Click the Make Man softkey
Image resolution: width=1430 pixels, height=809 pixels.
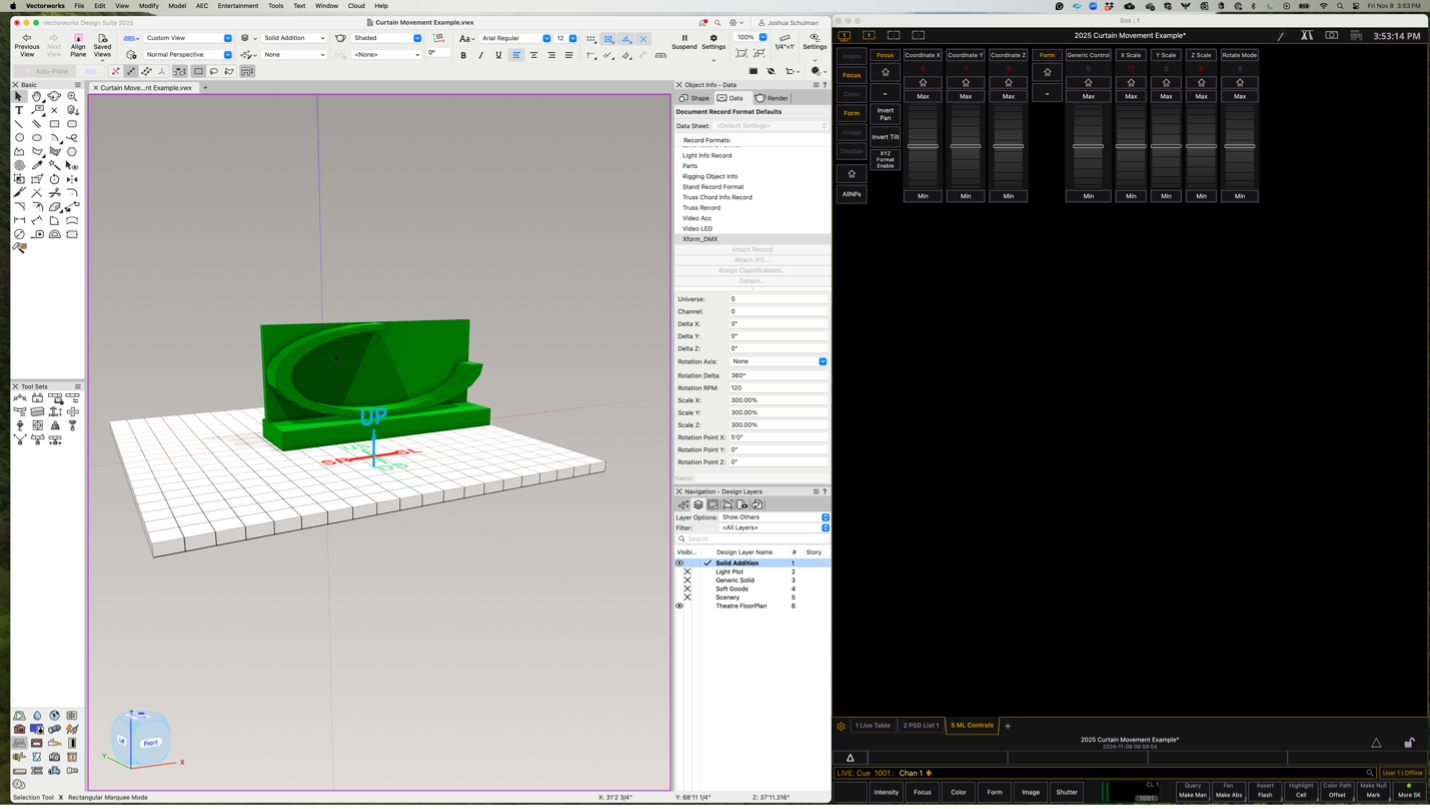(x=1192, y=791)
